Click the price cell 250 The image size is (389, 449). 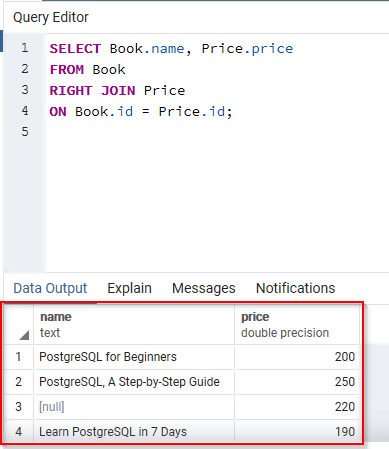(x=297, y=382)
